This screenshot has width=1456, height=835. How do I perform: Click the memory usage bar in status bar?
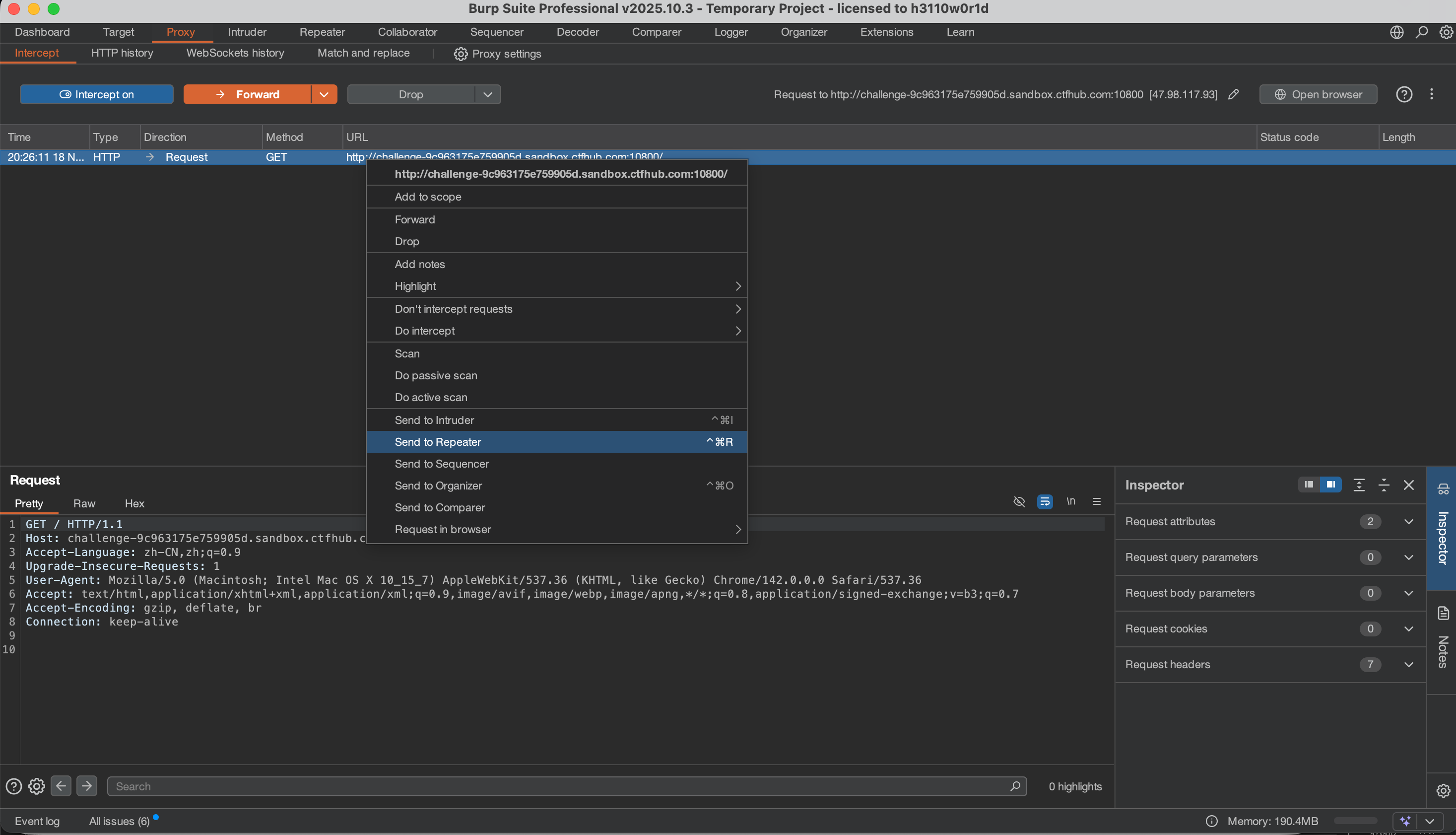[x=1355, y=821]
